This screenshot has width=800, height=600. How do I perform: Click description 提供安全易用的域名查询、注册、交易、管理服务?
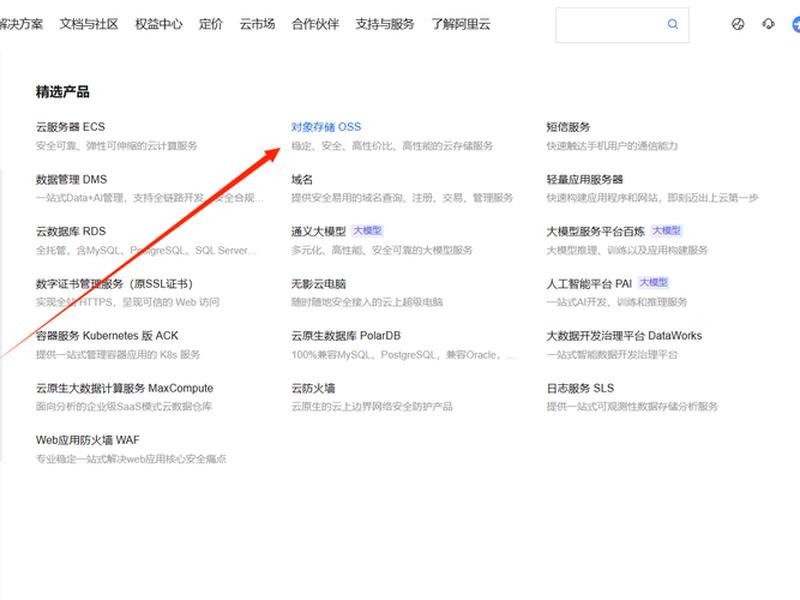(402, 198)
